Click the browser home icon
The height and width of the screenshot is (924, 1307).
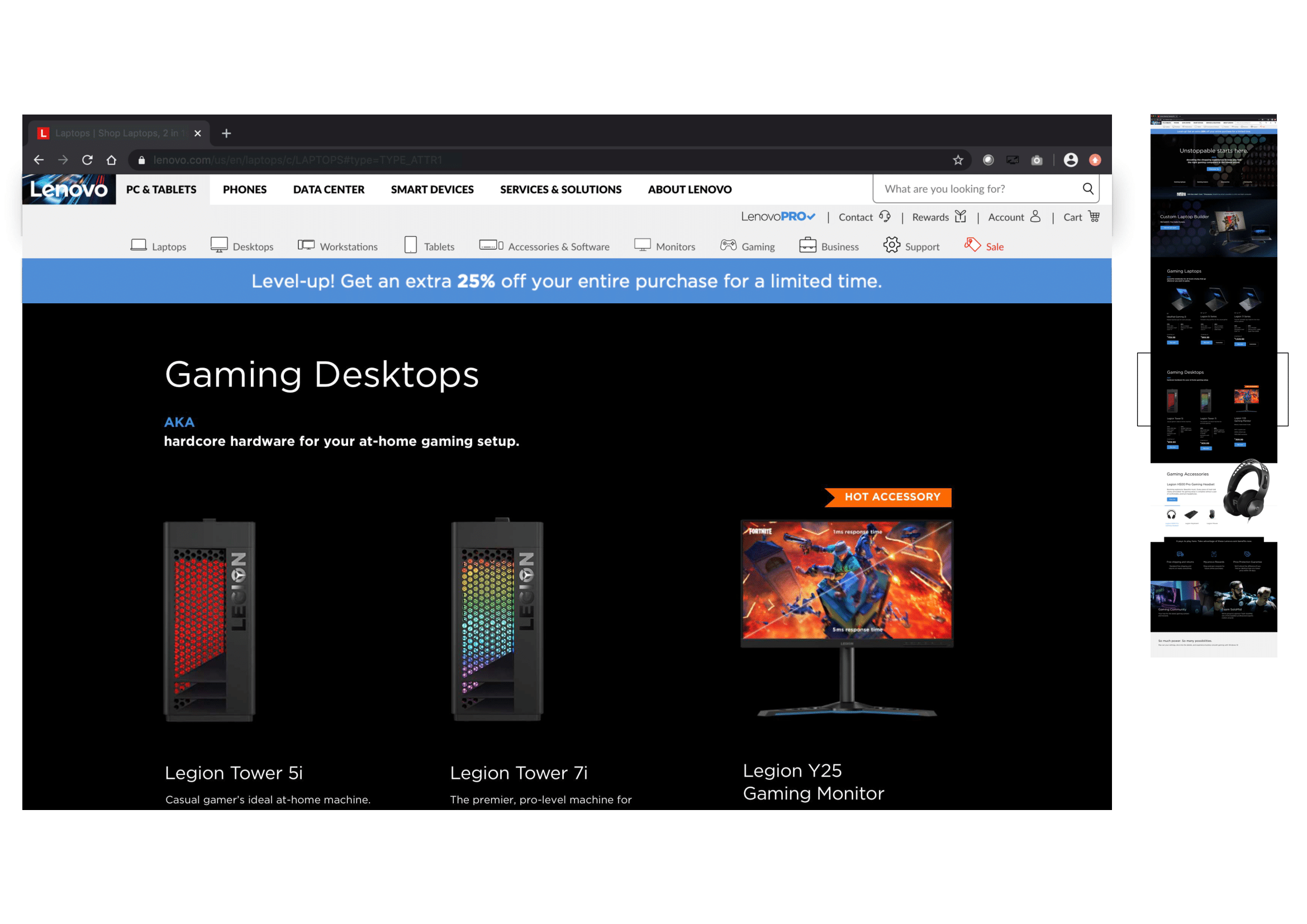coord(112,160)
